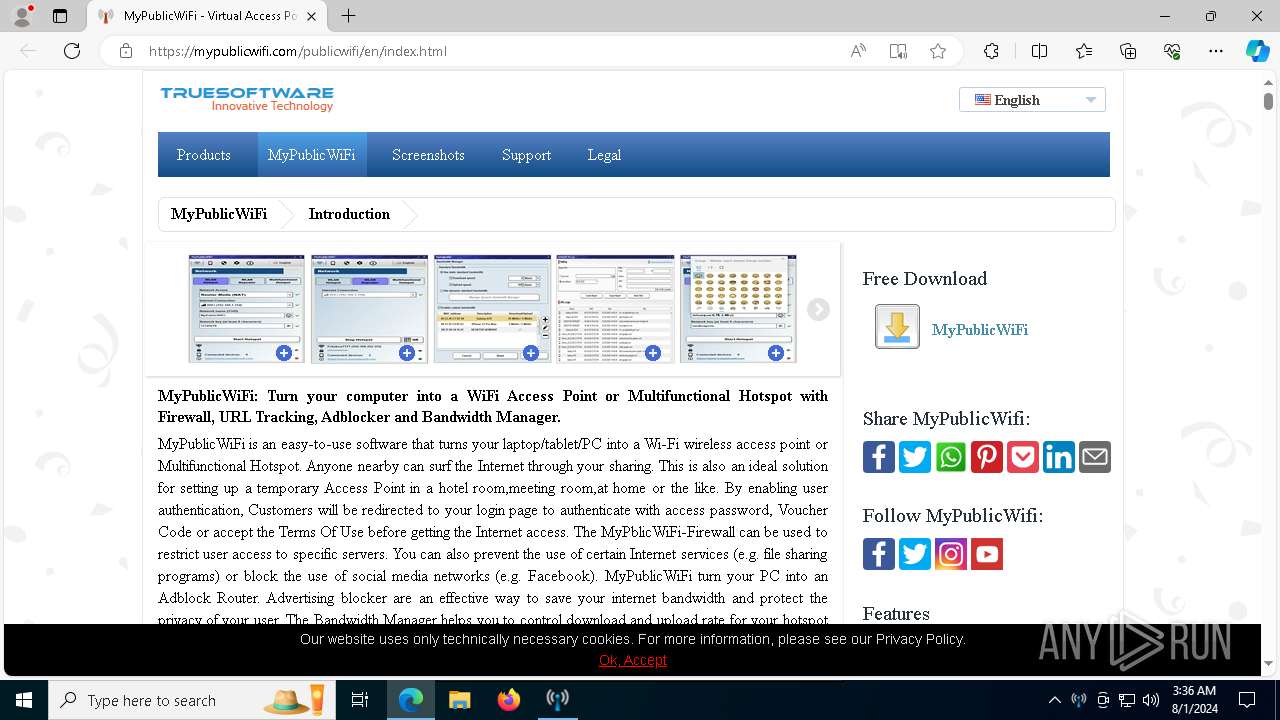
Task: View site information lock icon
Action: 126,51
